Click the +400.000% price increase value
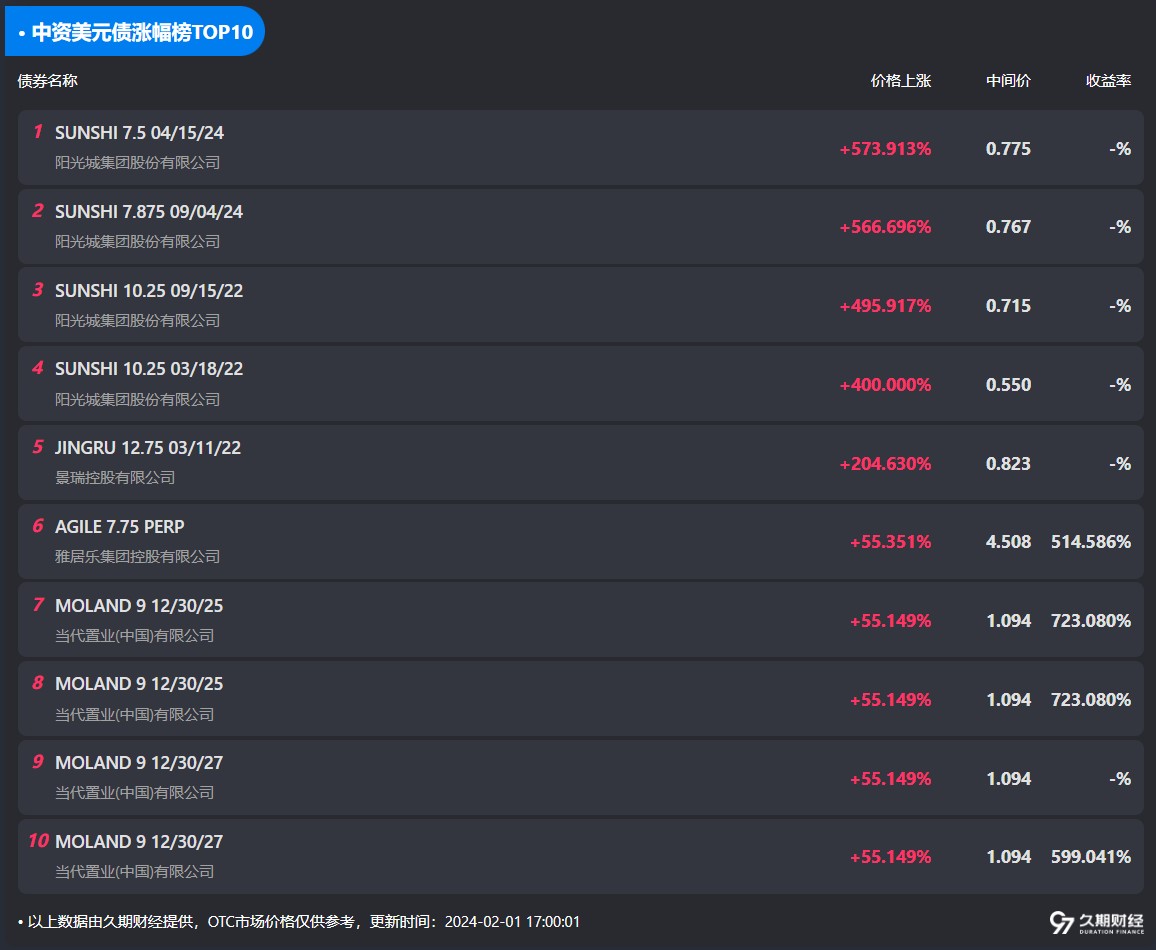This screenshot has height=950, width=1156. click(x=885, y=385)
